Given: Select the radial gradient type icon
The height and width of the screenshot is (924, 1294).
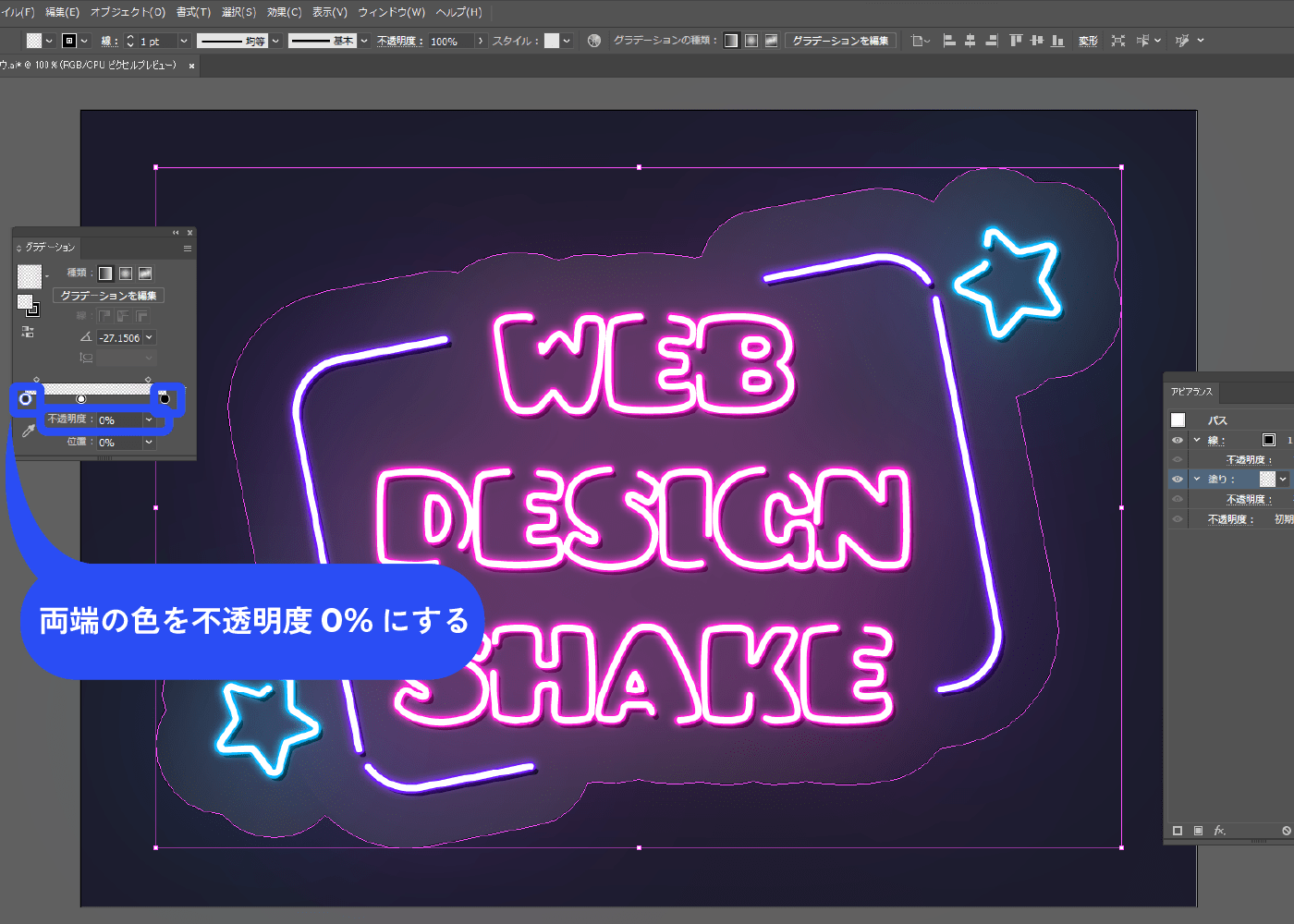Looking at the screenshot, I should coord(125,273).
